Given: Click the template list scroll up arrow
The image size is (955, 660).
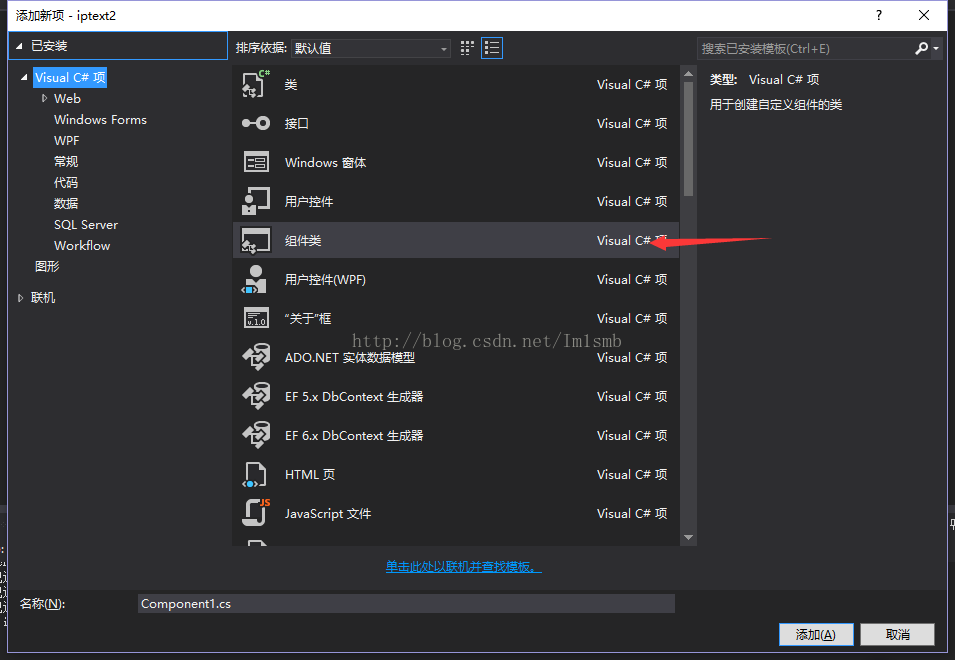Looking at the screenshot, I should pyautogui.click(x=688, y=74).
